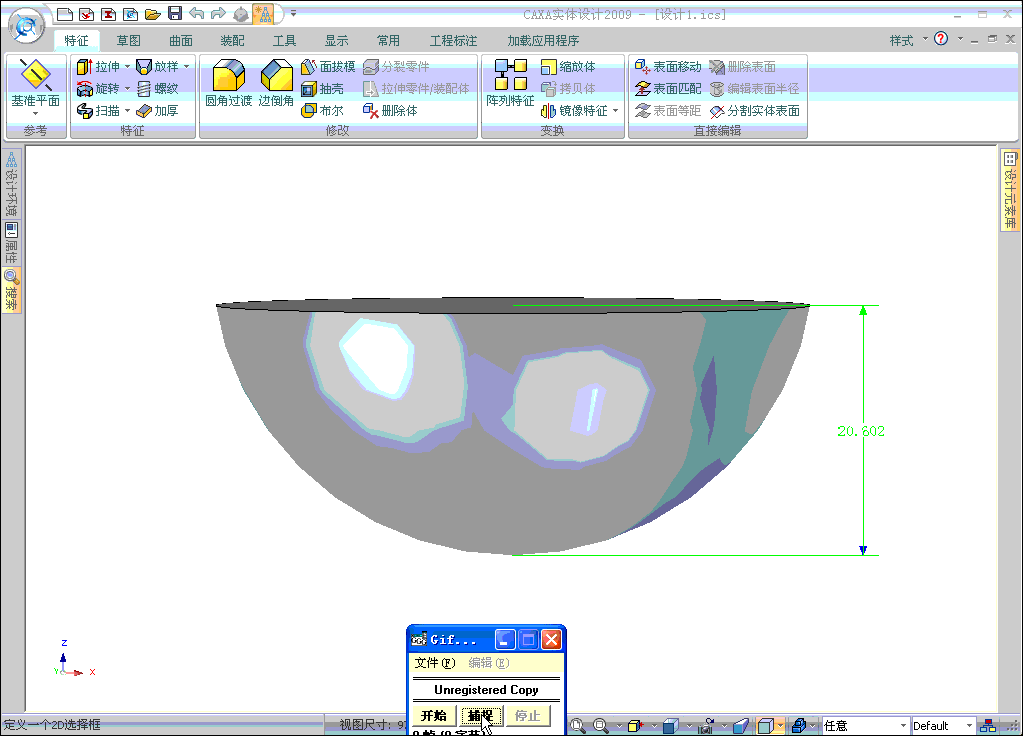Select the 抽壳 shell tool

(322, 88)
